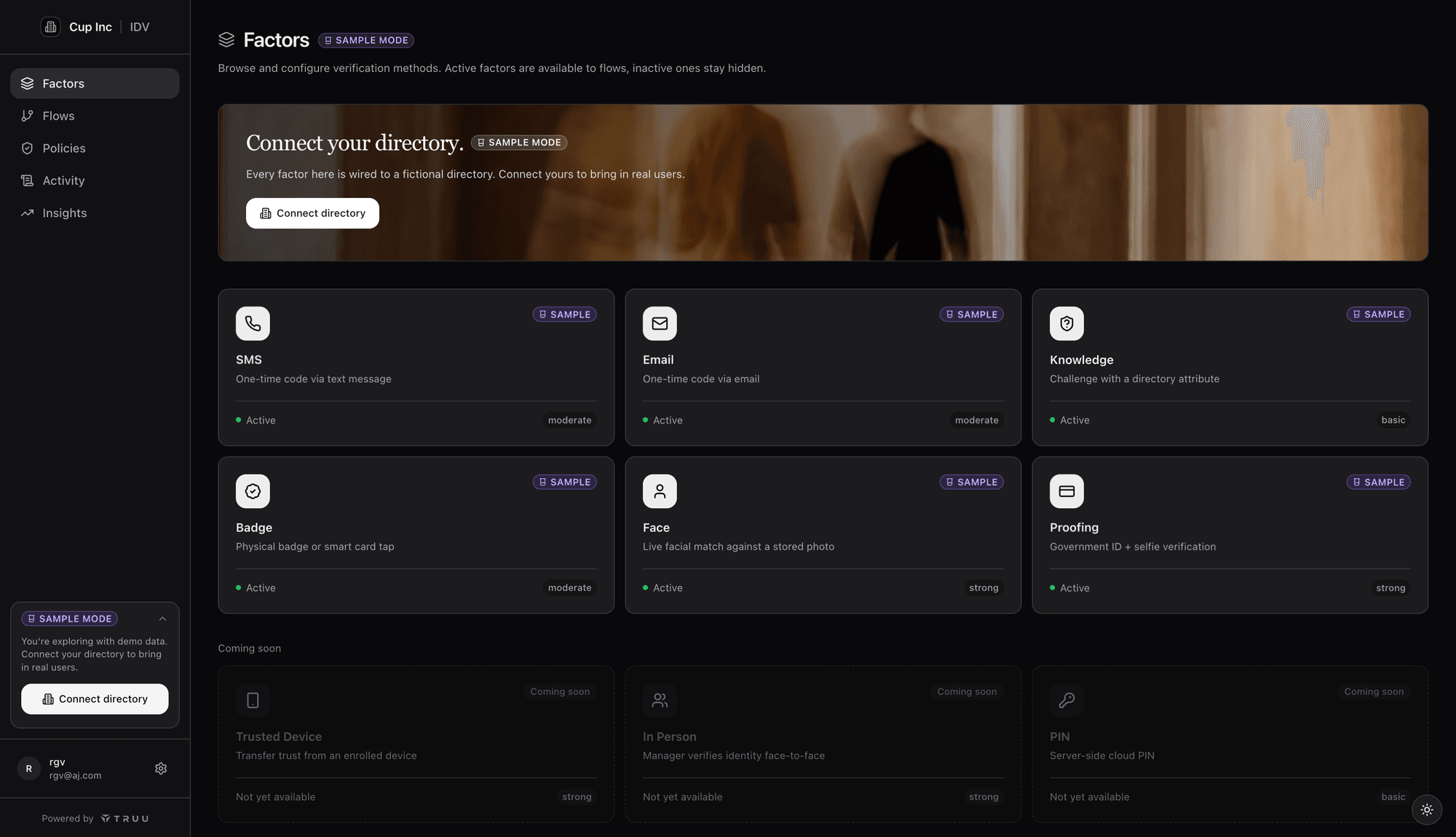Screen dimensions: 1456x837
Task: Click the Proofing ID card icon
Action: [1067, 491]
